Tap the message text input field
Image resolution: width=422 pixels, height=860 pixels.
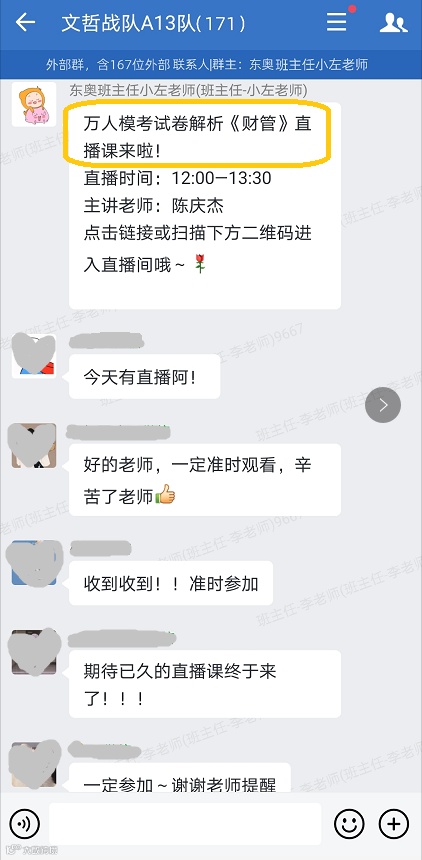(x=185, y=824)
